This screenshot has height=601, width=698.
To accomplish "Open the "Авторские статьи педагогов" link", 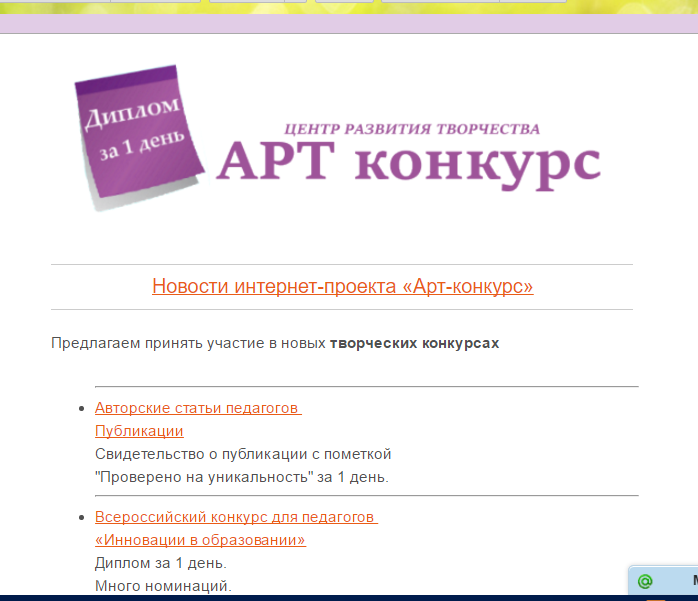I will click(198, 408).
